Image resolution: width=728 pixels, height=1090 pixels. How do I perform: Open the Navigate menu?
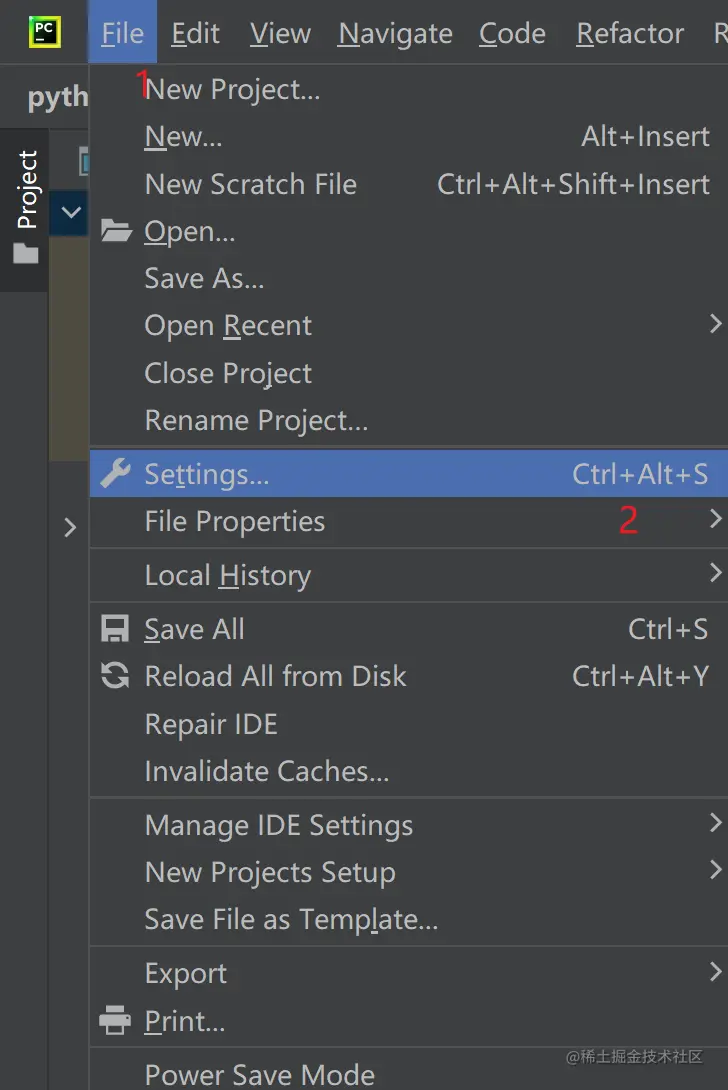point(395,33)
